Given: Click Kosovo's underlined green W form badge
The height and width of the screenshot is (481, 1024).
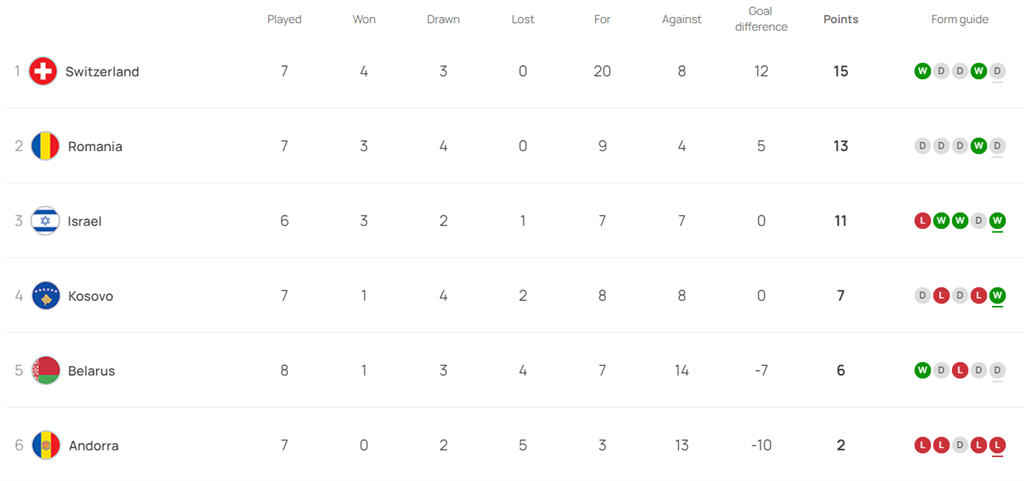Looking at the screenshot, I should [997, 295].
